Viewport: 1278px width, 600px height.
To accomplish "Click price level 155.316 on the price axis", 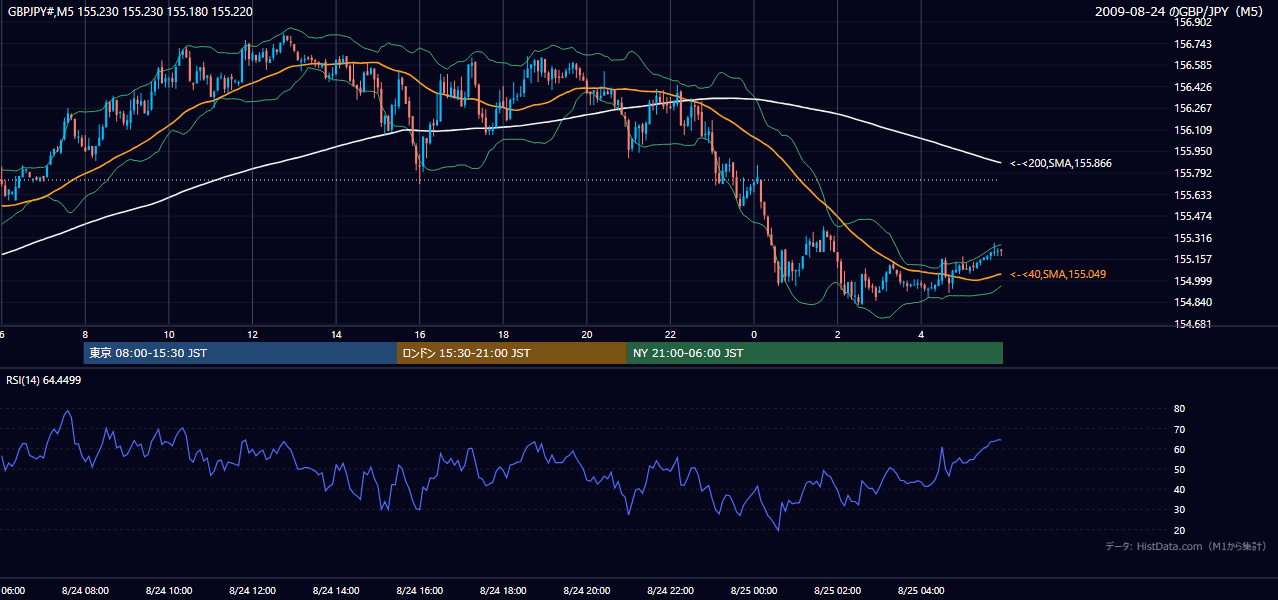I will pos(1193,238).
